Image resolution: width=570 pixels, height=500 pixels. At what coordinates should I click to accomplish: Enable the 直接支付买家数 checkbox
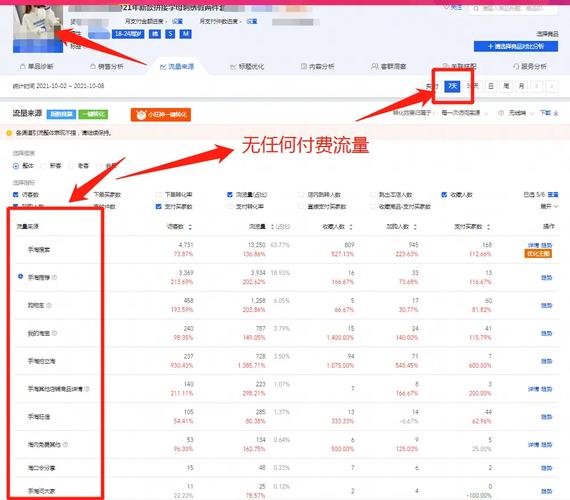(301, 207)
